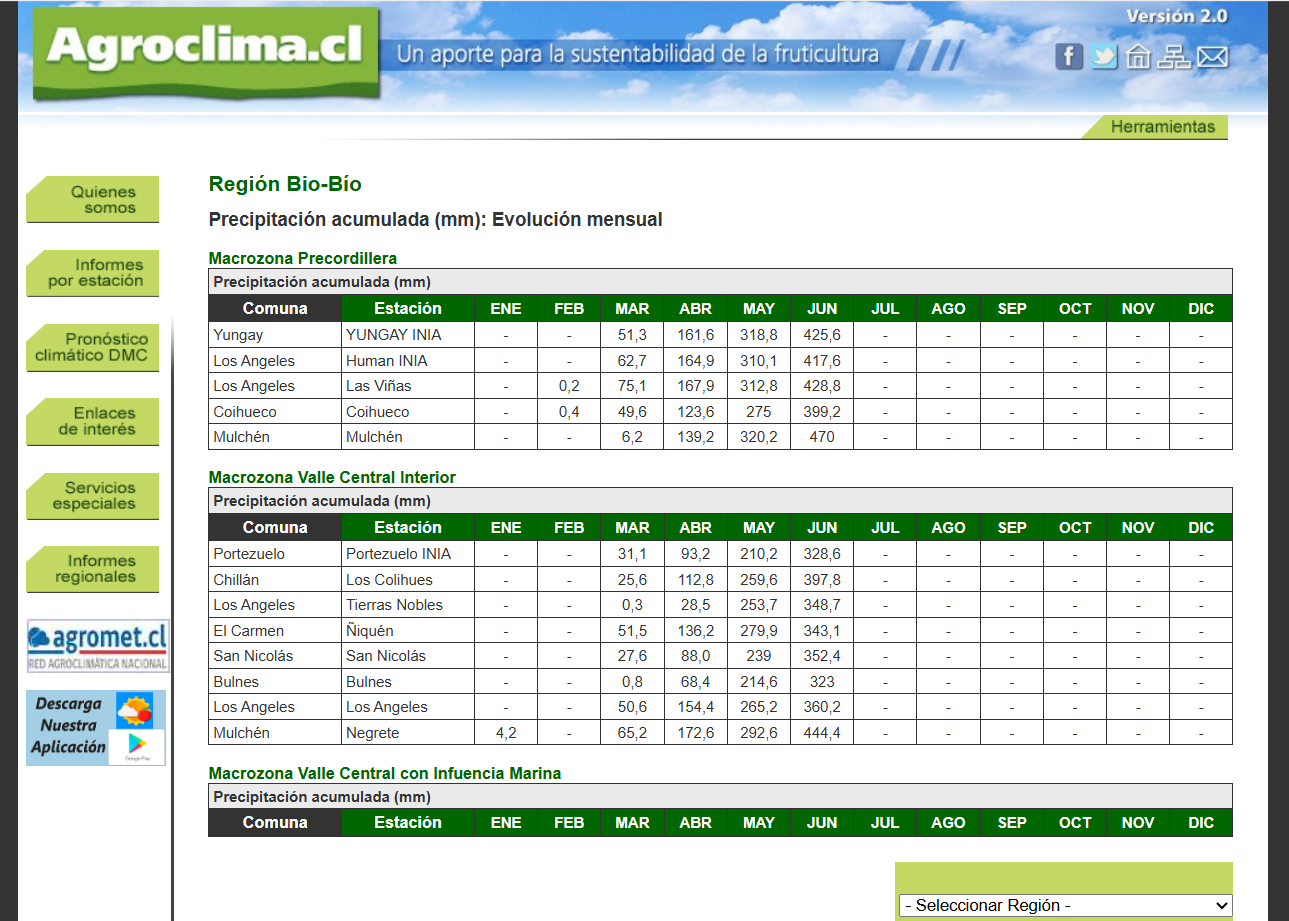Screen dimensions: 1289x921
Task: Click the Las Viñas station cell
Action: (408, 386)
